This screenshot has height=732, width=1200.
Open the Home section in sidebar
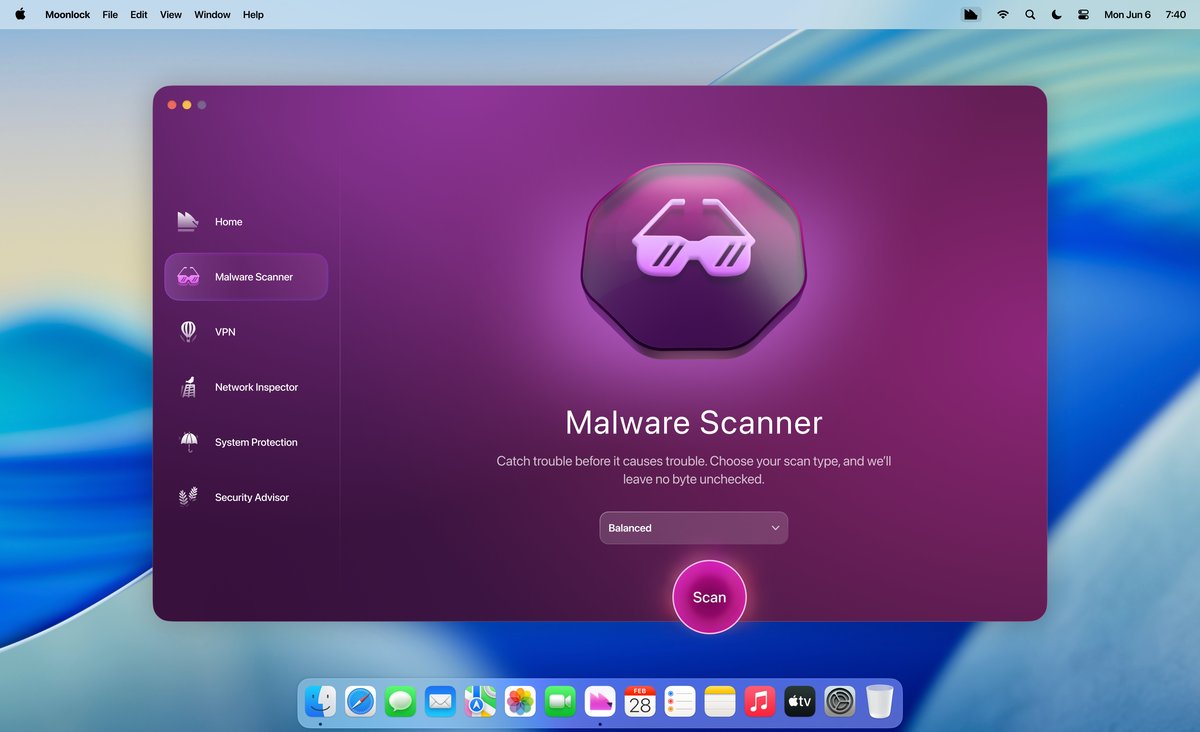(246, 222)
